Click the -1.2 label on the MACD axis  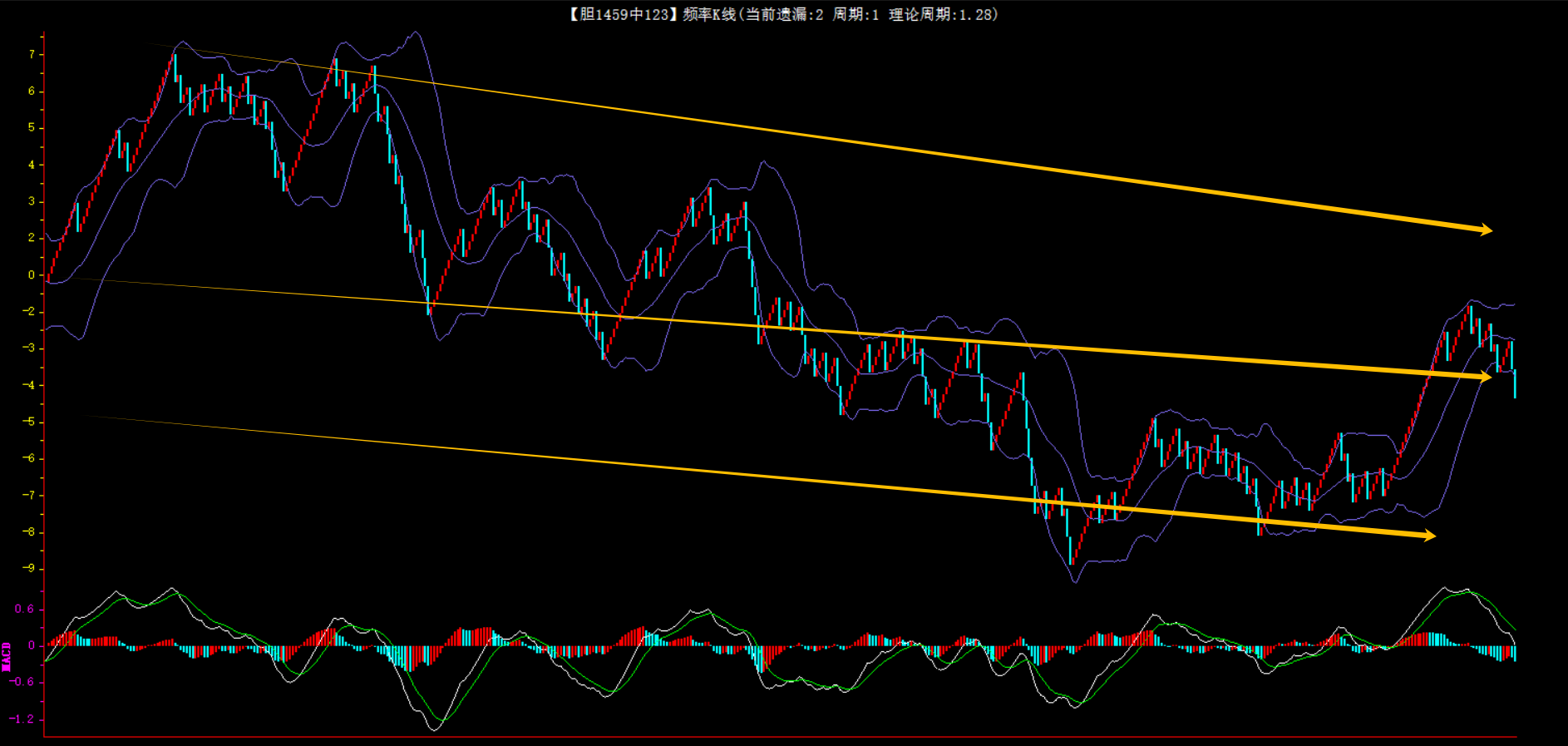22,719
